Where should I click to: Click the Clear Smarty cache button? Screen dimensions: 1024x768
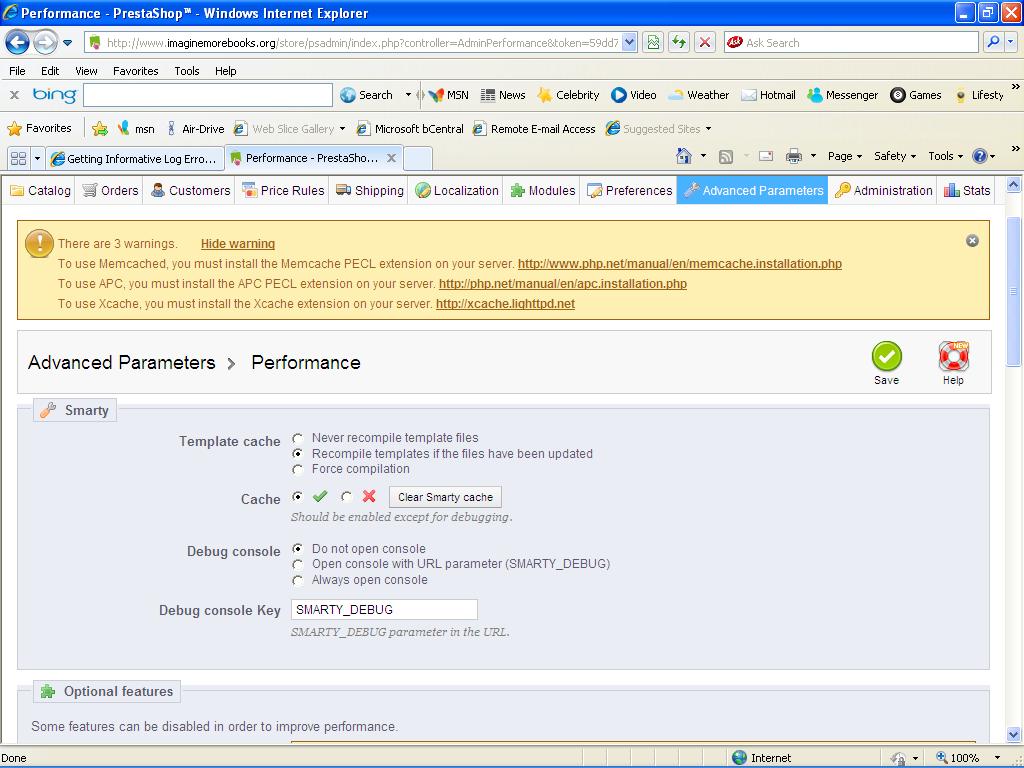(x=445, y=497)
